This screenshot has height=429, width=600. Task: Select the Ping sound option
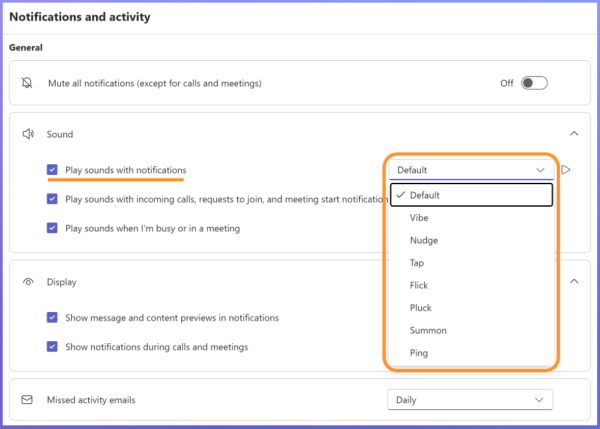point(471,353)
